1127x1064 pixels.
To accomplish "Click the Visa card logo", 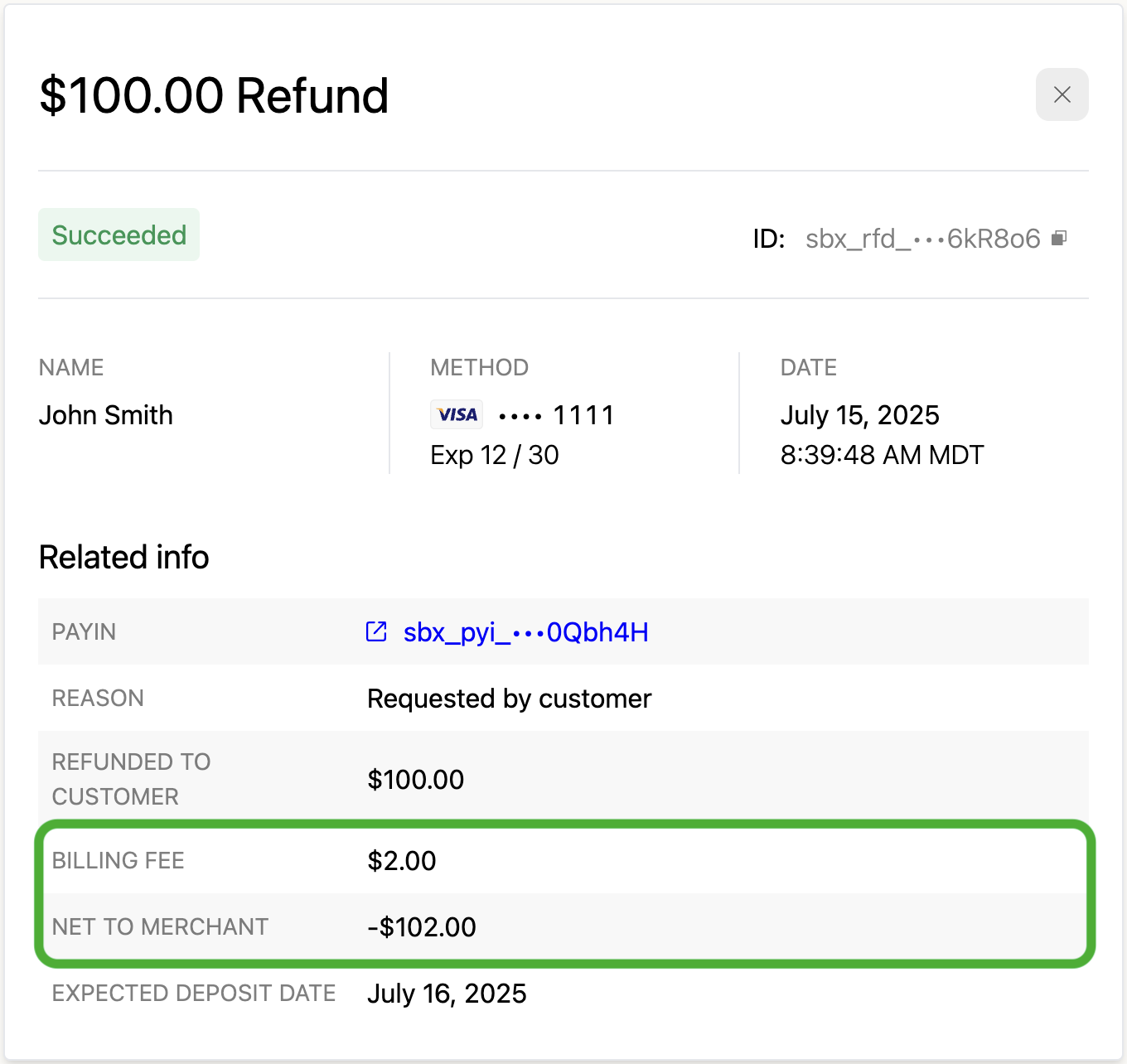I will tap(457, 414).
